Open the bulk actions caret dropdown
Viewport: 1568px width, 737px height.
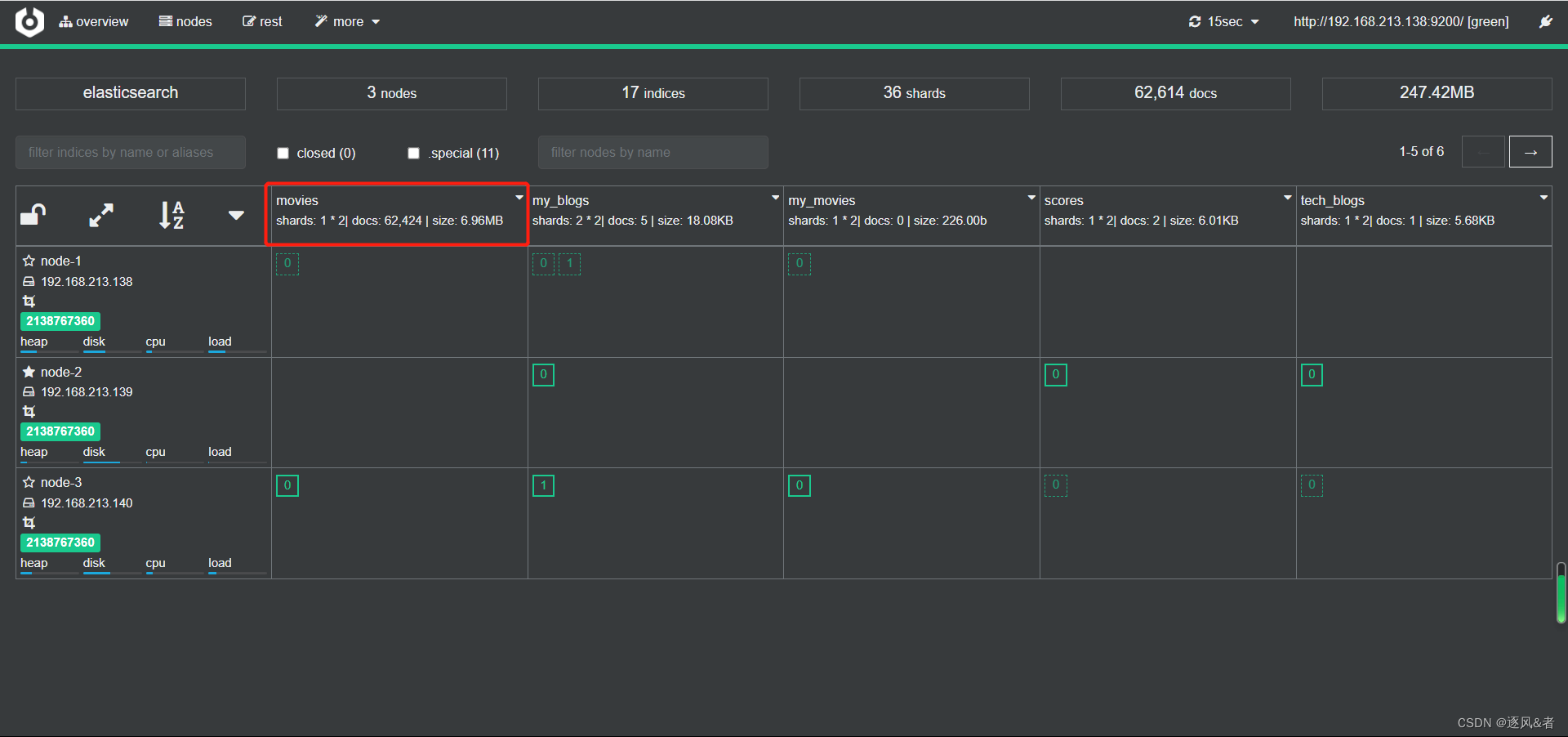point(236,216)
